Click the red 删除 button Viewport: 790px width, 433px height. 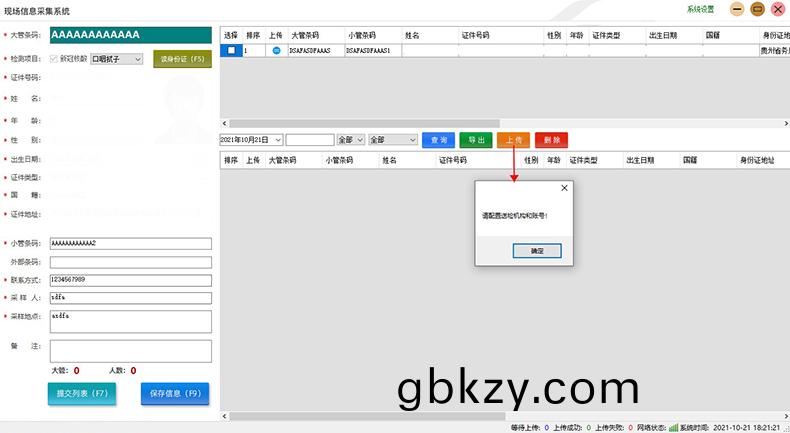[551, 140]
